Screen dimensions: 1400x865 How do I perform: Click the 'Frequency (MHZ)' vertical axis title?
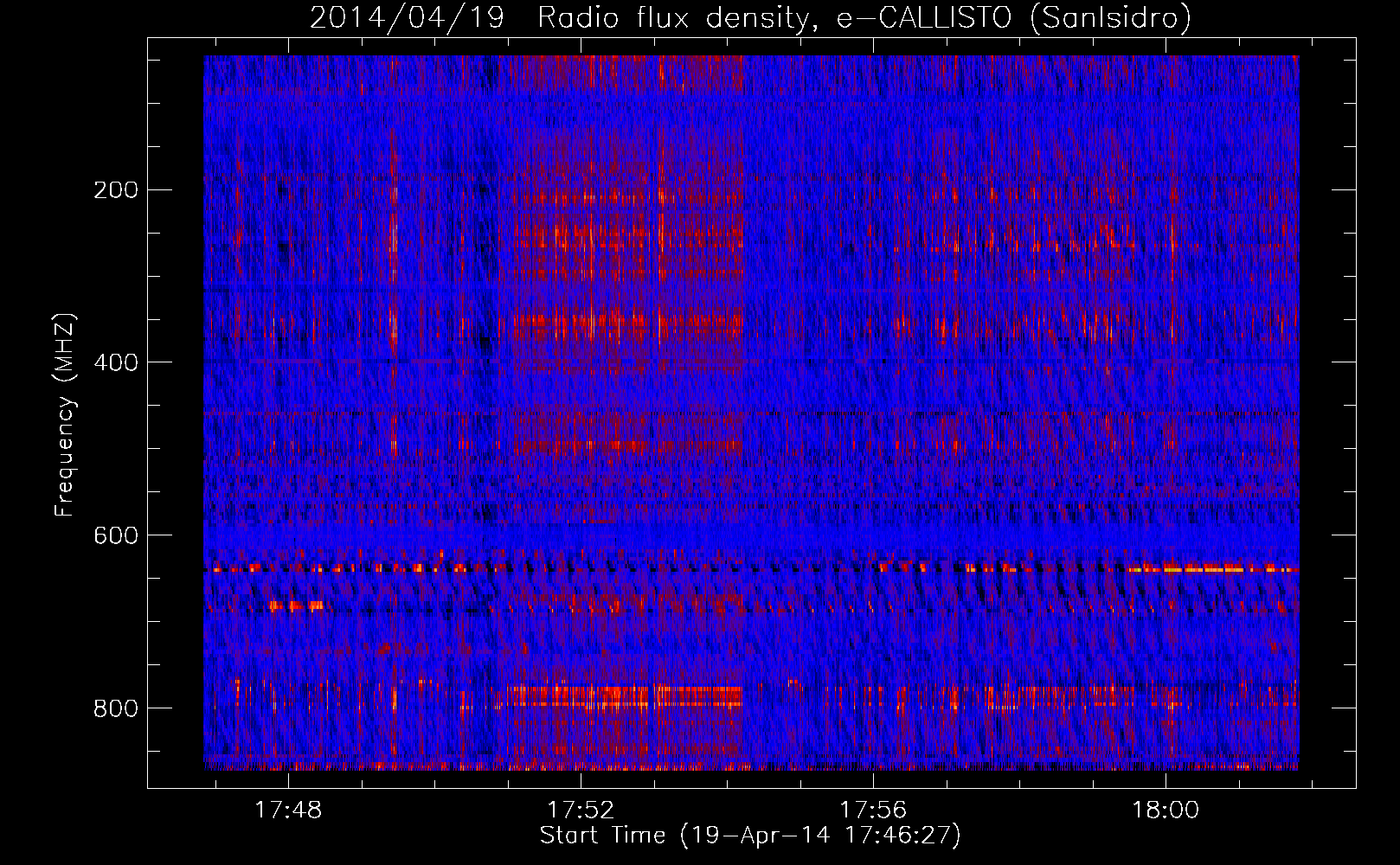[65, 415]
